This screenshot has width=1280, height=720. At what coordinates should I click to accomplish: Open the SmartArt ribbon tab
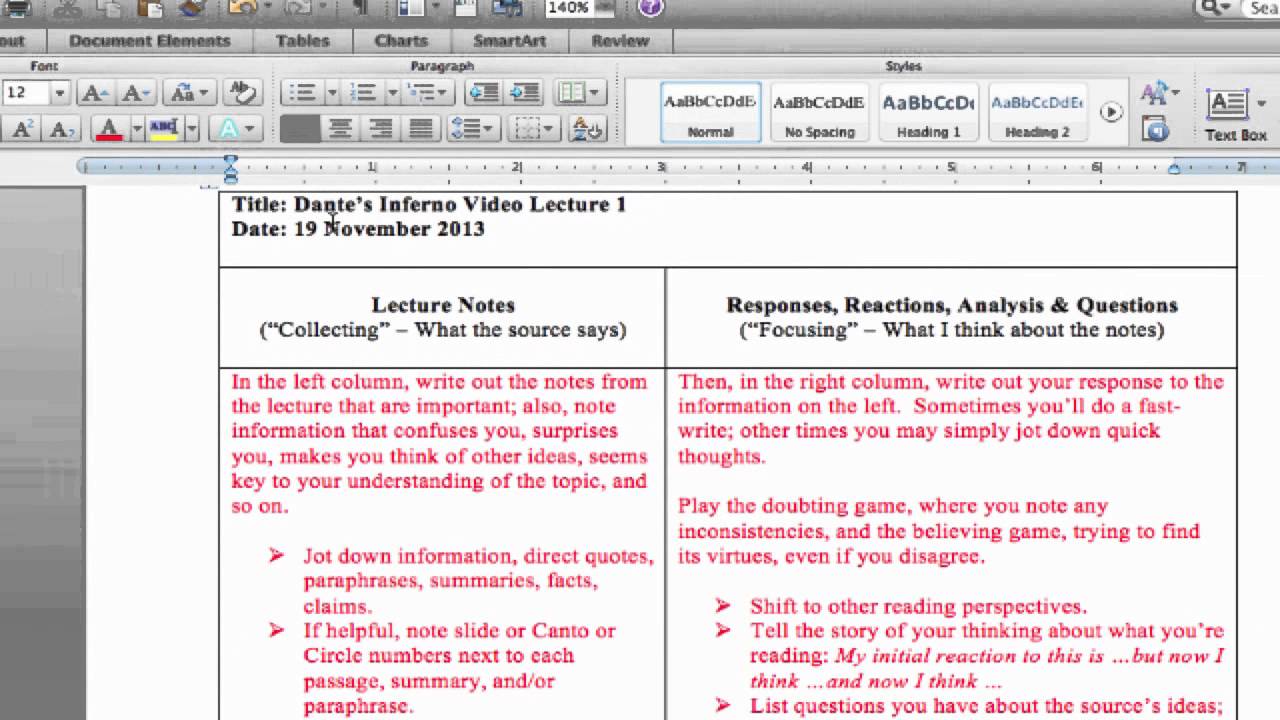pyautogui.click(x=509, y=41)
